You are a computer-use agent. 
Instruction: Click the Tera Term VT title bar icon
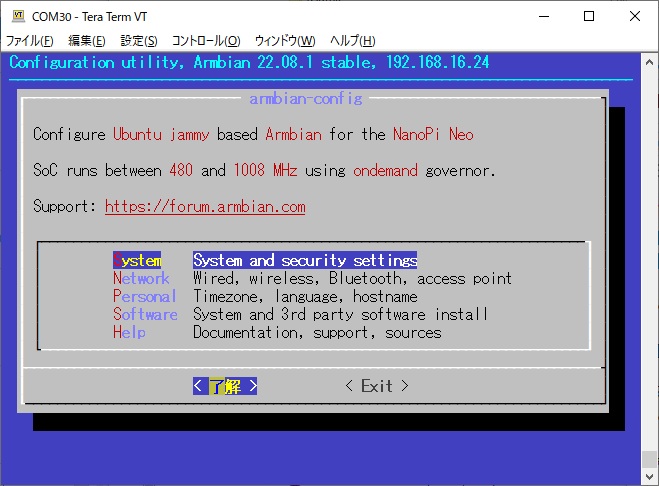[18, 16]
